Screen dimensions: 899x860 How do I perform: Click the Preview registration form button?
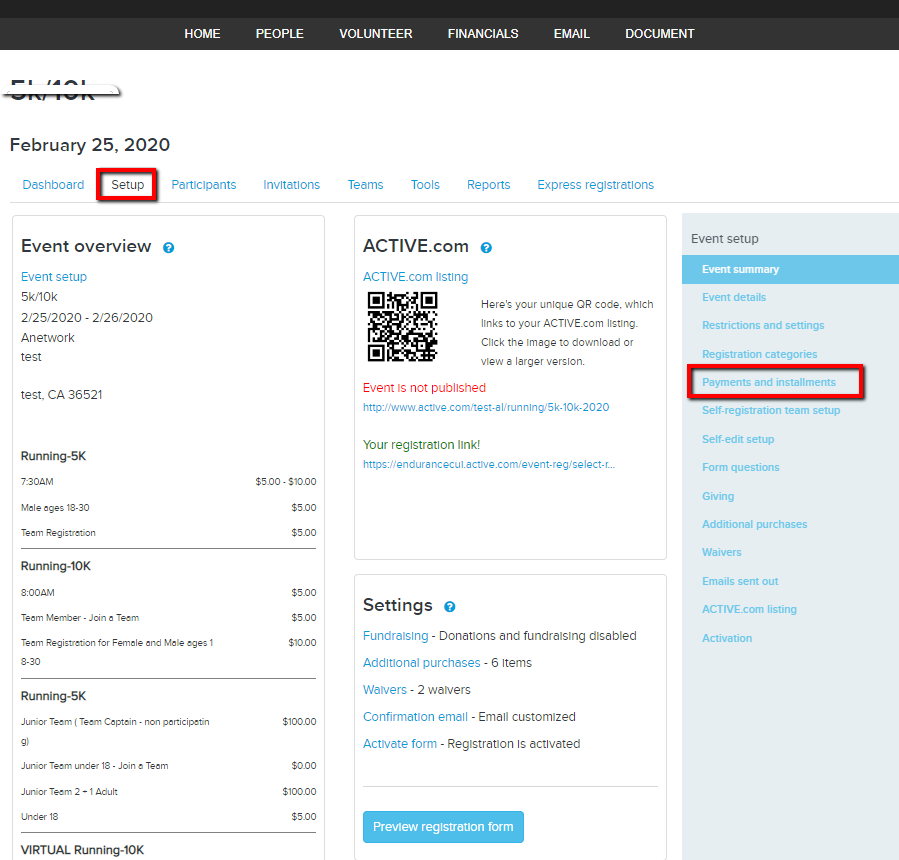pyautogui.click(x=443, y=827)
